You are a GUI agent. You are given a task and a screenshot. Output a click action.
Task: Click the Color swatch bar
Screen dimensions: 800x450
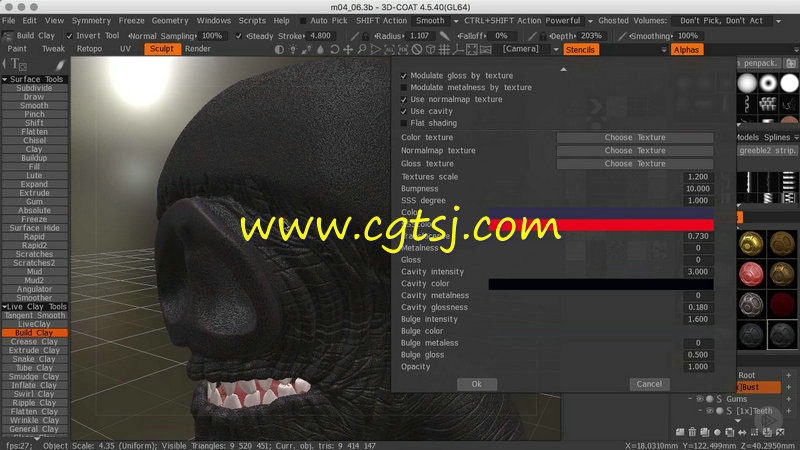click(601, 212)
